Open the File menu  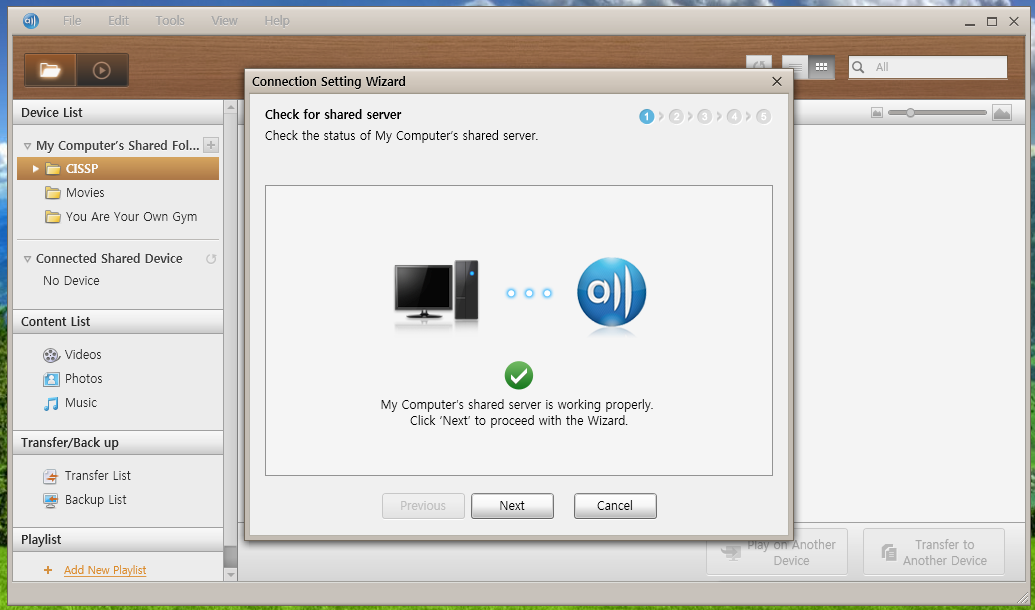coord(72,20)
